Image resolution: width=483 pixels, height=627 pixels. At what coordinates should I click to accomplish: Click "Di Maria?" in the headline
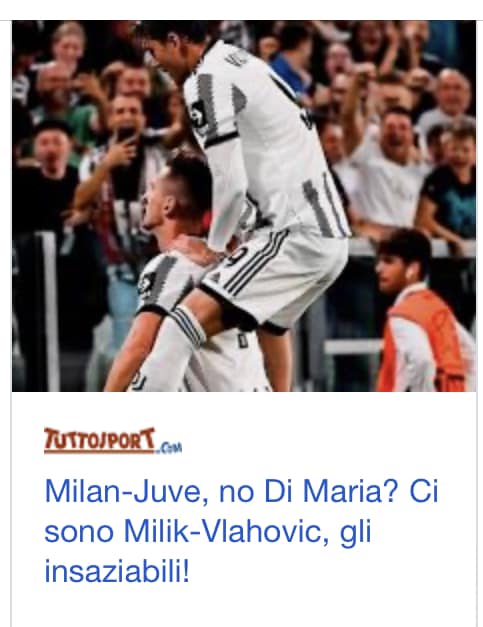click(x=331, y=491)
